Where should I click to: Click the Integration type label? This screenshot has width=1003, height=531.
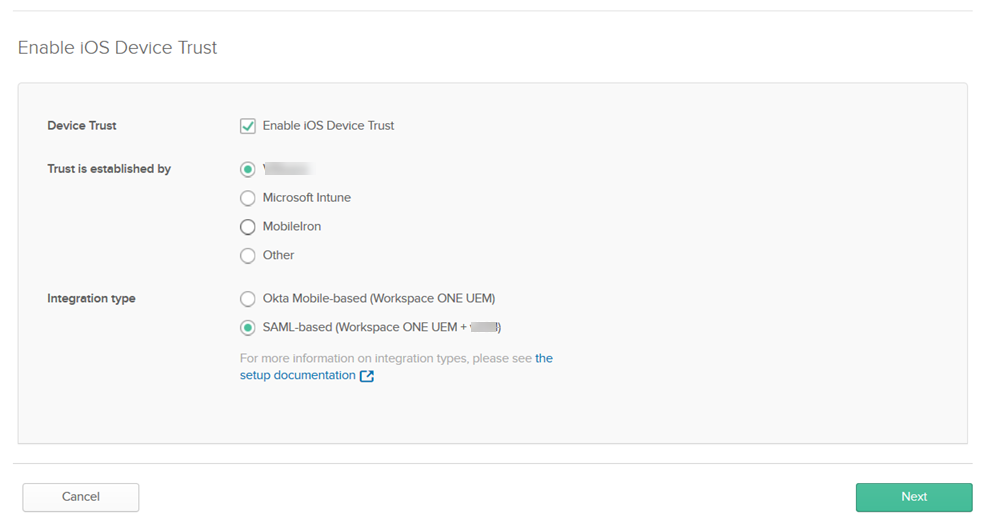(91, 298)
